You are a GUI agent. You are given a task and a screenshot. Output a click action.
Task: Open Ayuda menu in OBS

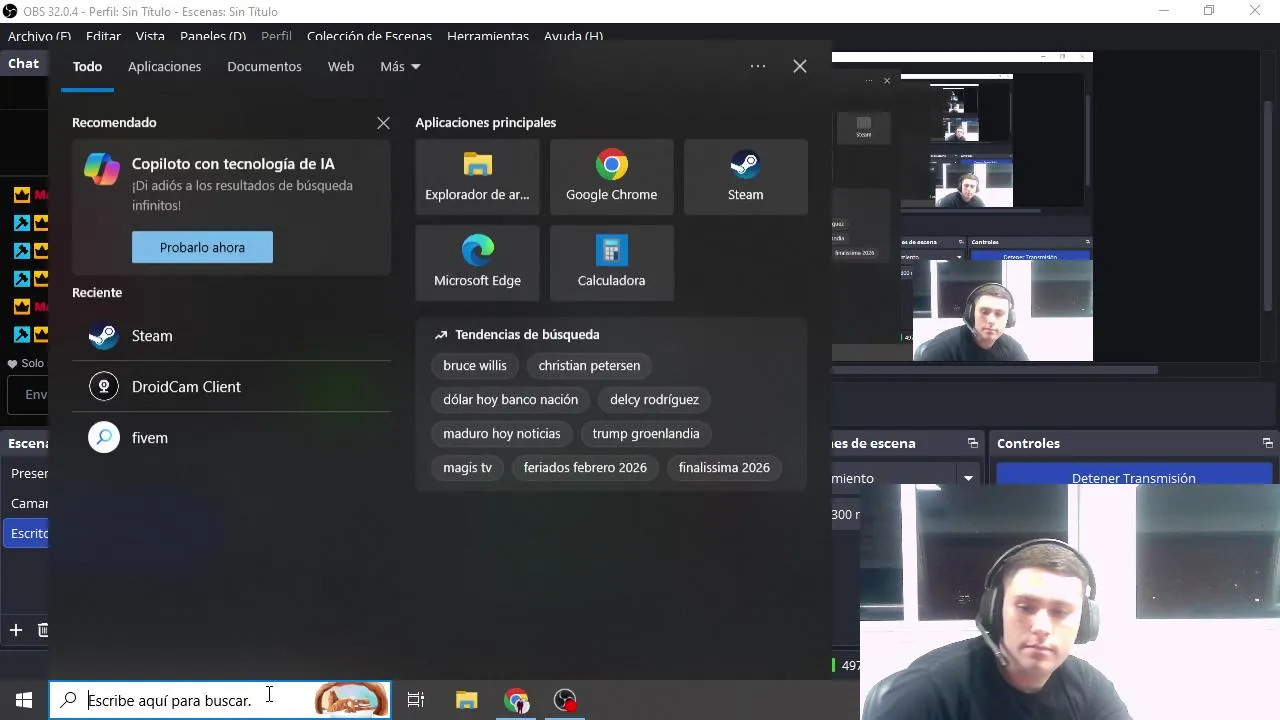[x=573, y=36]
